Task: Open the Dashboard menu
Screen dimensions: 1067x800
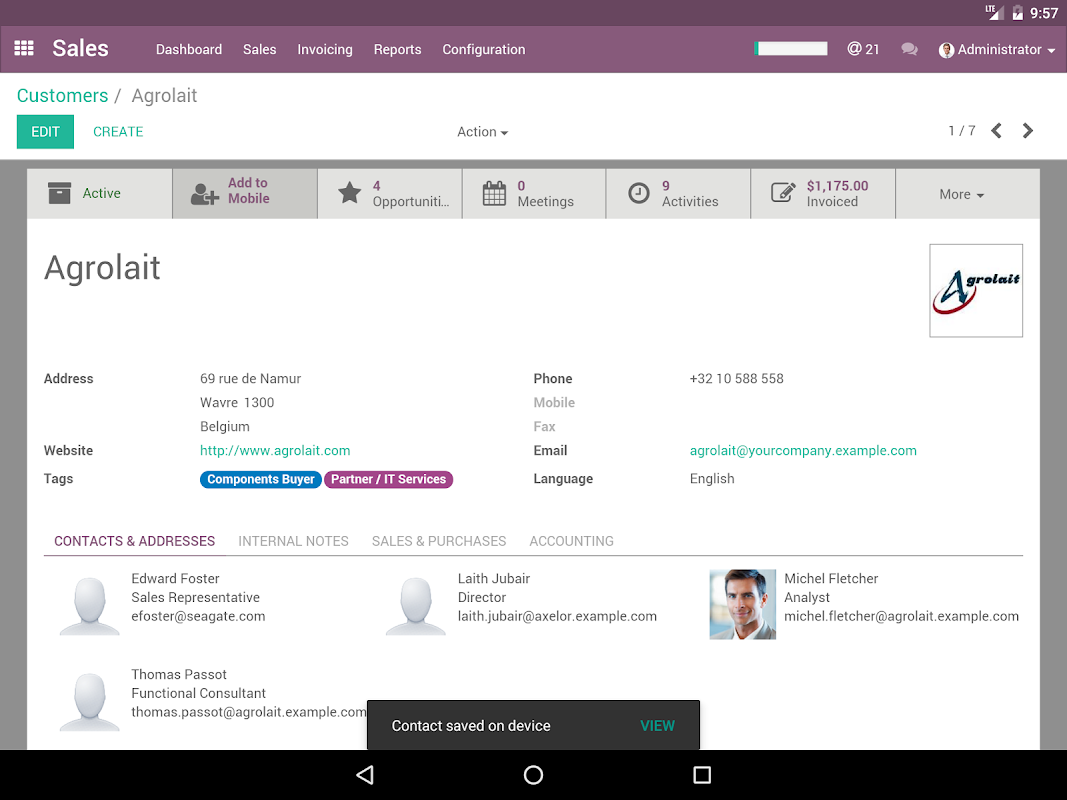Action: click(188, 50)
